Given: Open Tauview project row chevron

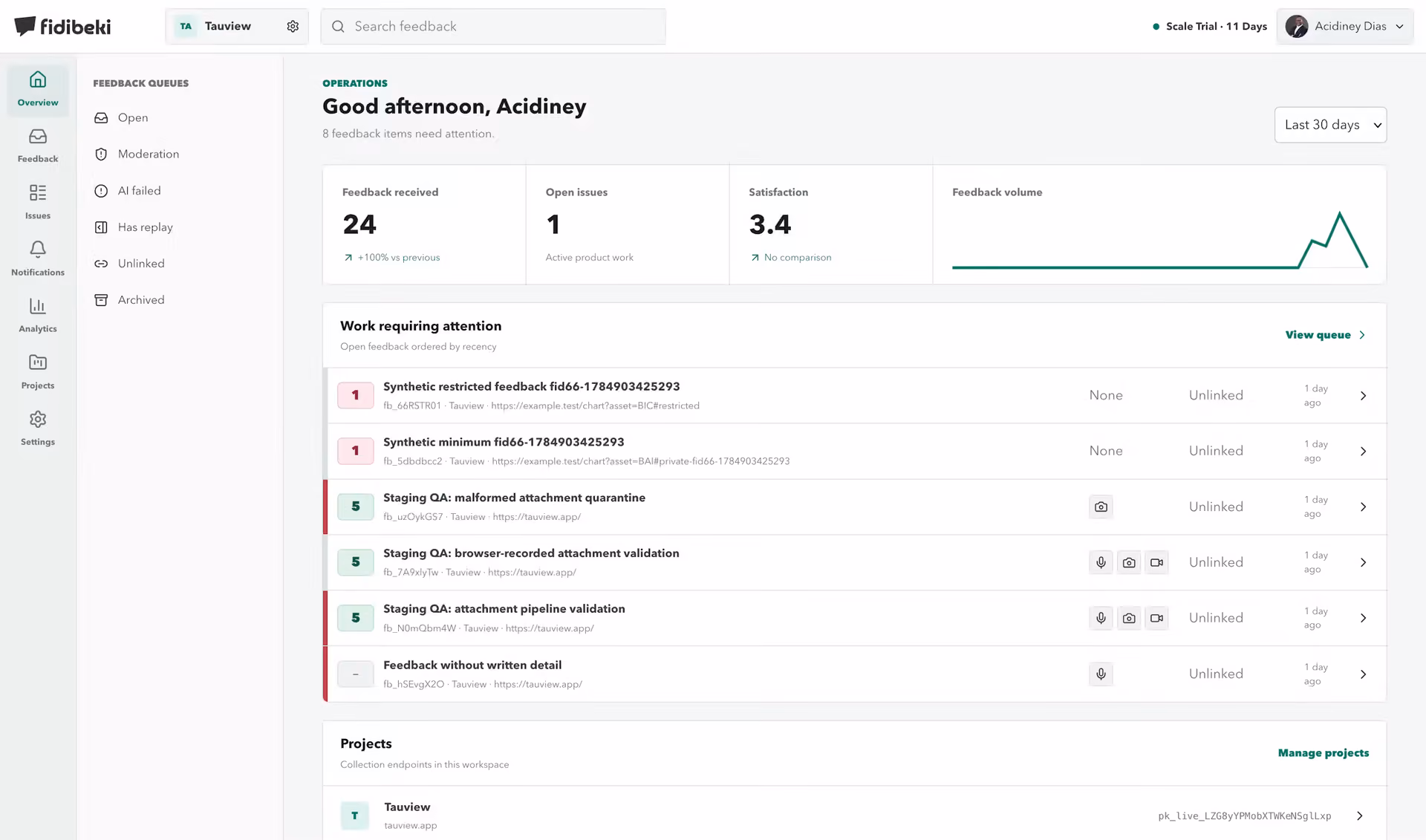Looking at the screenshot, I should (1359, 815).
